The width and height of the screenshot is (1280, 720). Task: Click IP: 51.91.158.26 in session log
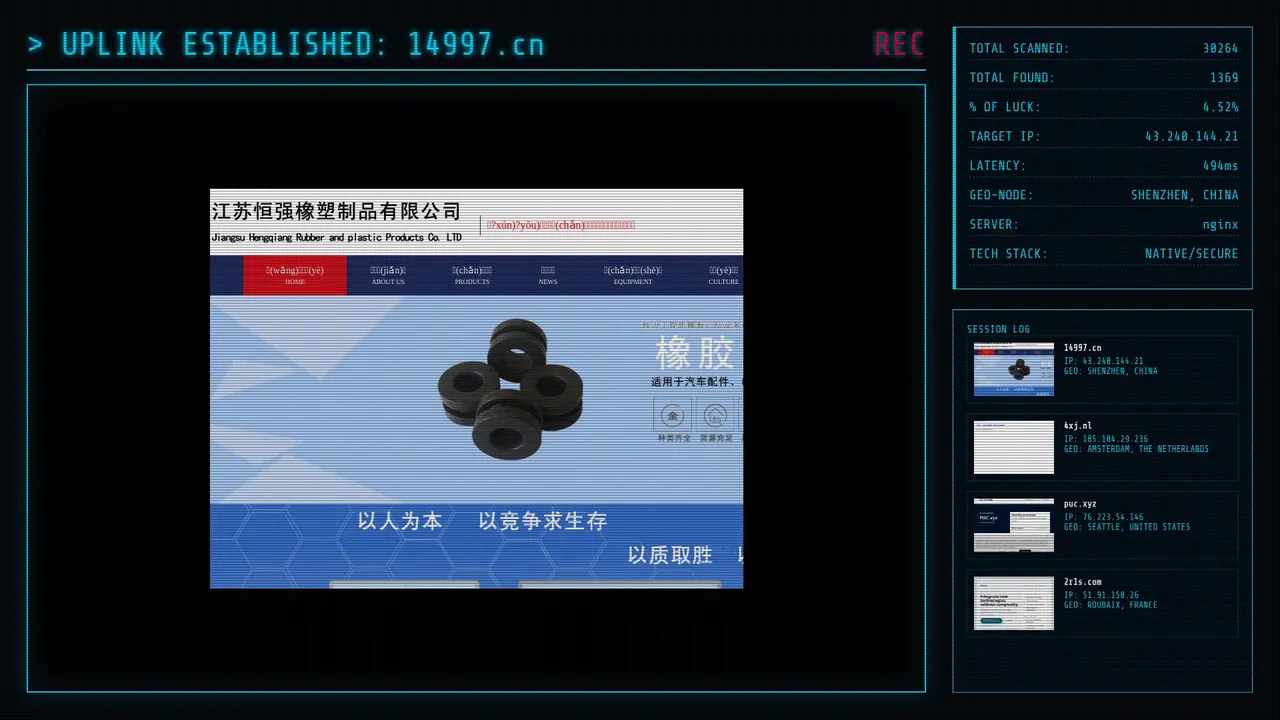point(1101,595)
